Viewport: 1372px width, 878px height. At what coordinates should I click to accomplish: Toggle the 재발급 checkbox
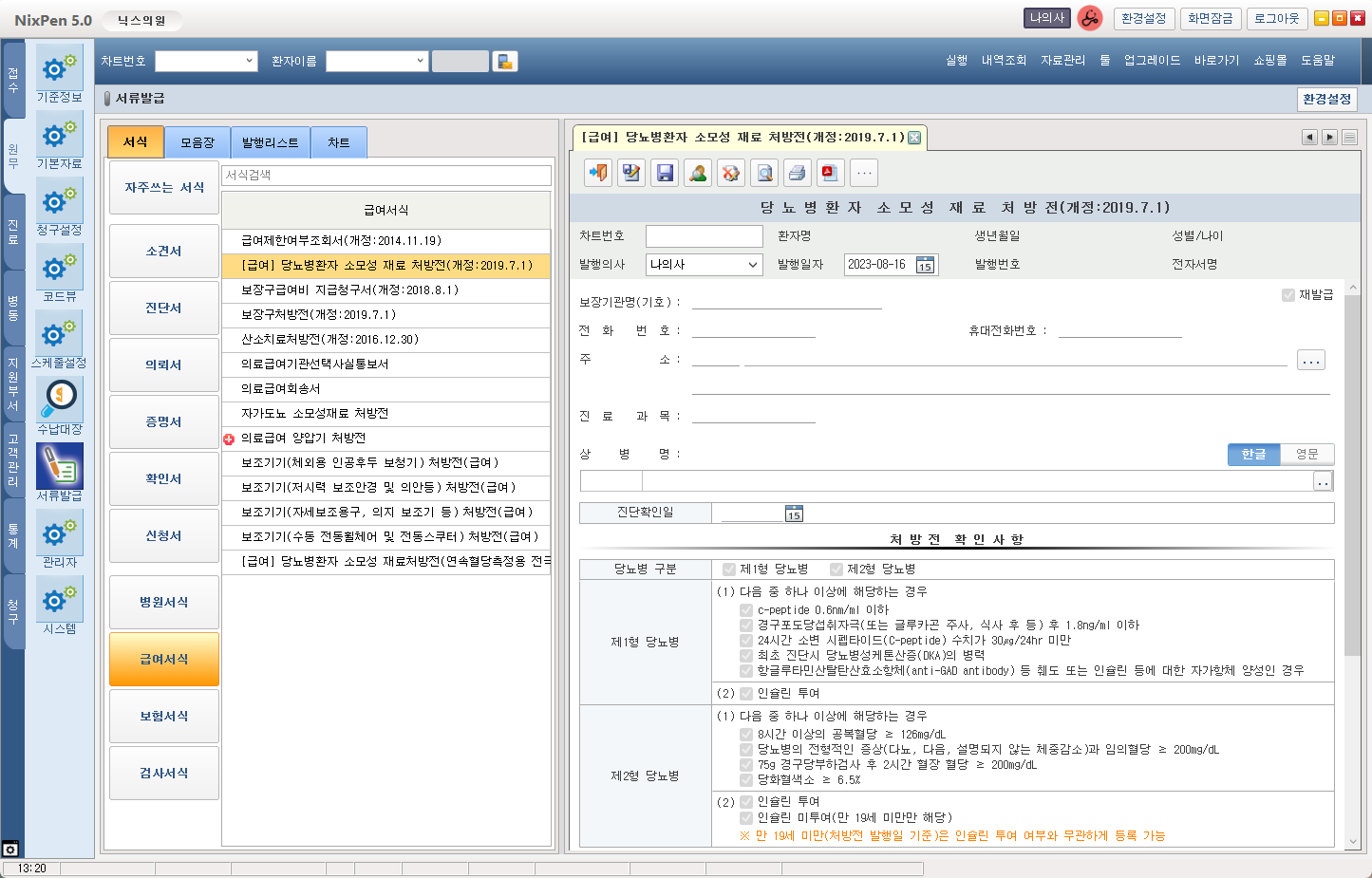(1288, 295)
